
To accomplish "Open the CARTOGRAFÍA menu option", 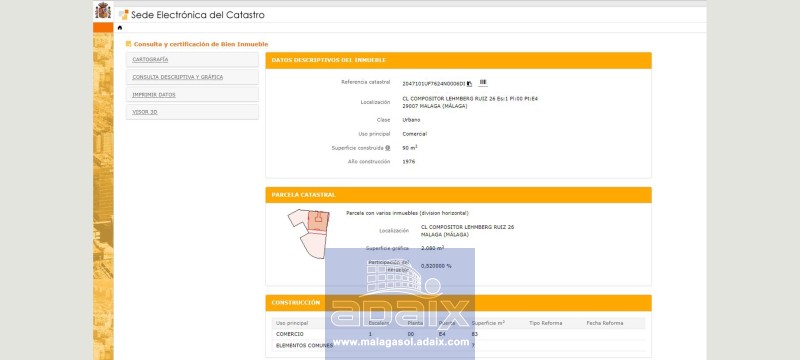I will (192, 60).
